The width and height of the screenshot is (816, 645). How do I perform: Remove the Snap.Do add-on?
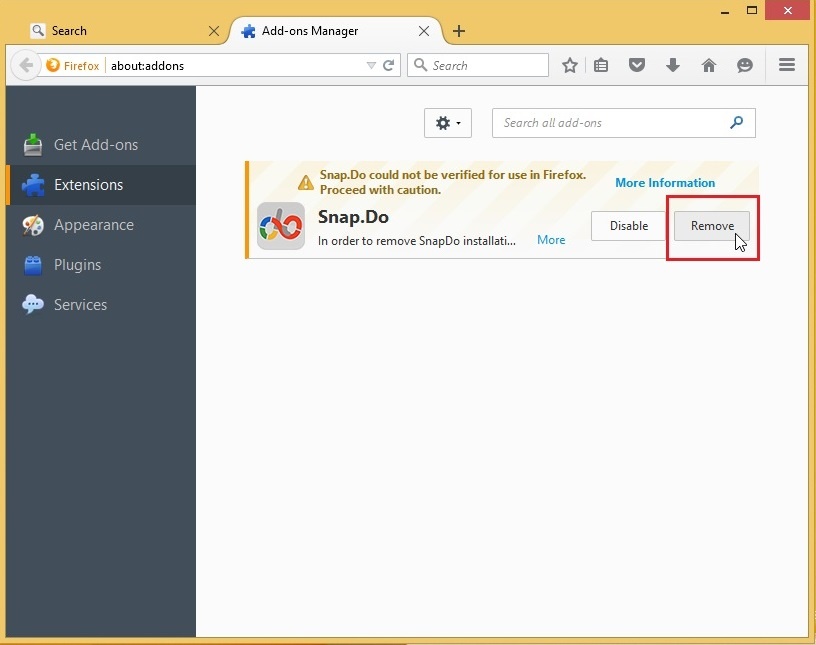[x=711, y=226]
